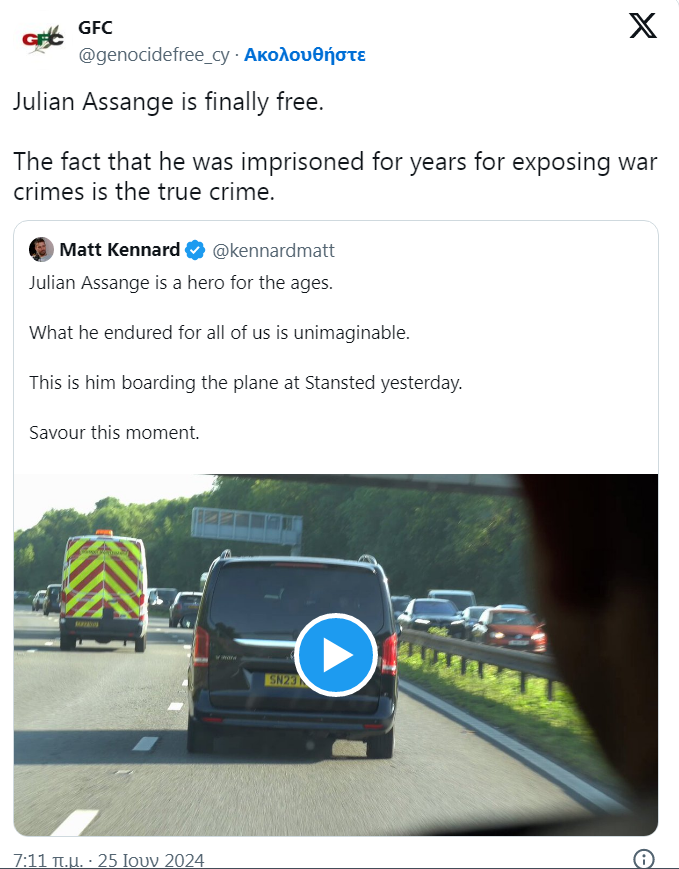Click the X logo icon

pos(642,26)
